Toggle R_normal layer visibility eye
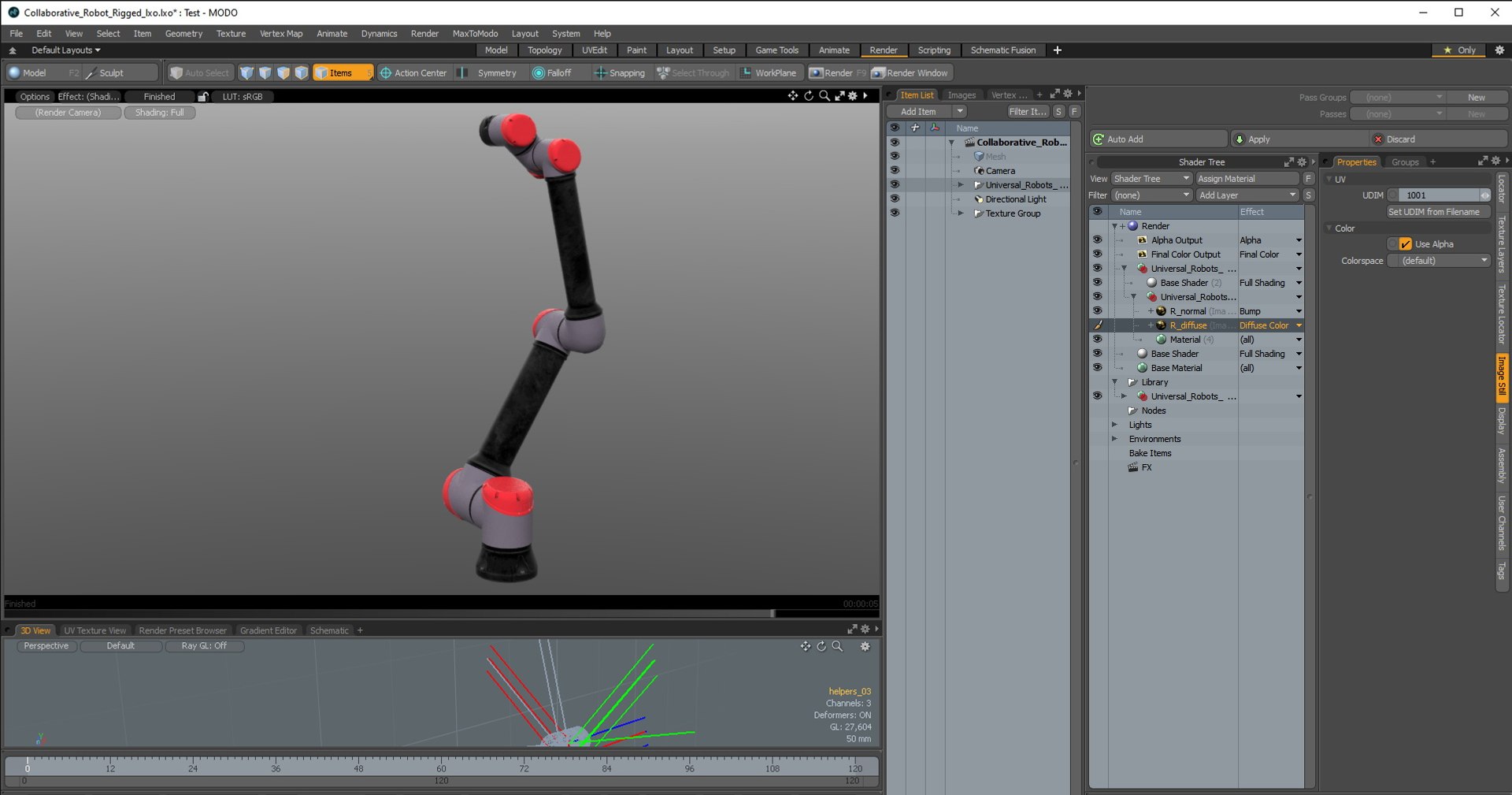 [x=1097, y=310]
